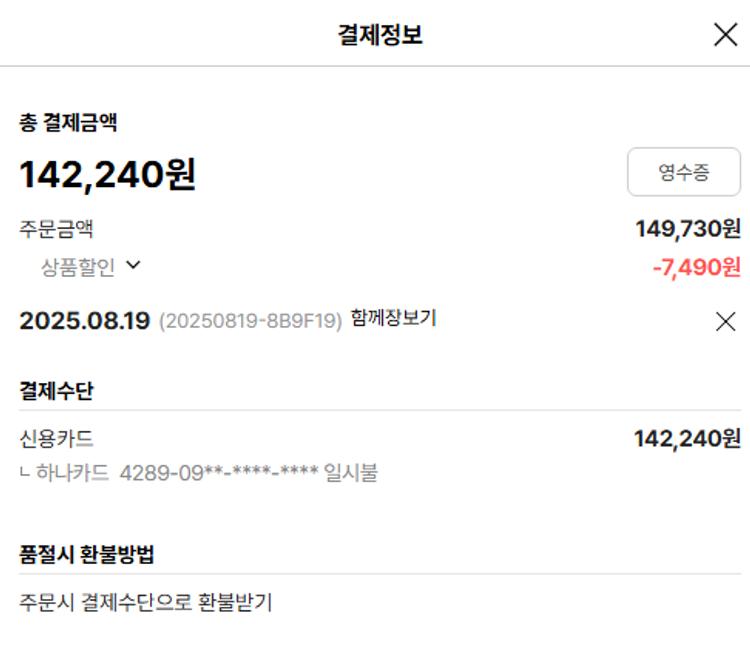Image resolution: width=750 pixels, height=657 pixels.
Task: Click the 142,240원 credit card amount
Action: 687,439
